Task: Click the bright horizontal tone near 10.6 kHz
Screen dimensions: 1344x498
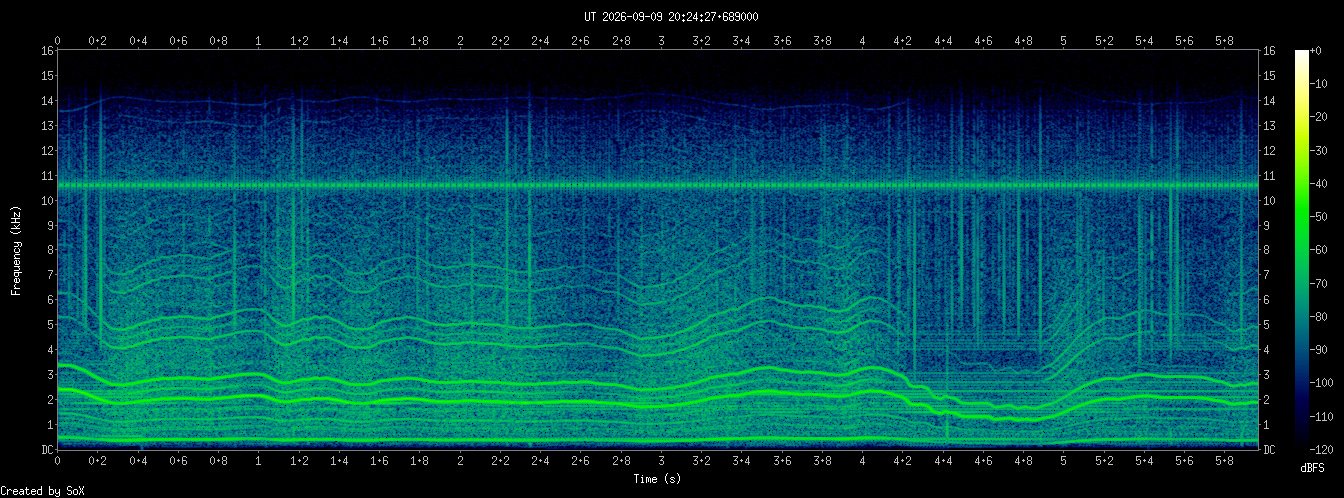Action: click(x=659, y=185)
